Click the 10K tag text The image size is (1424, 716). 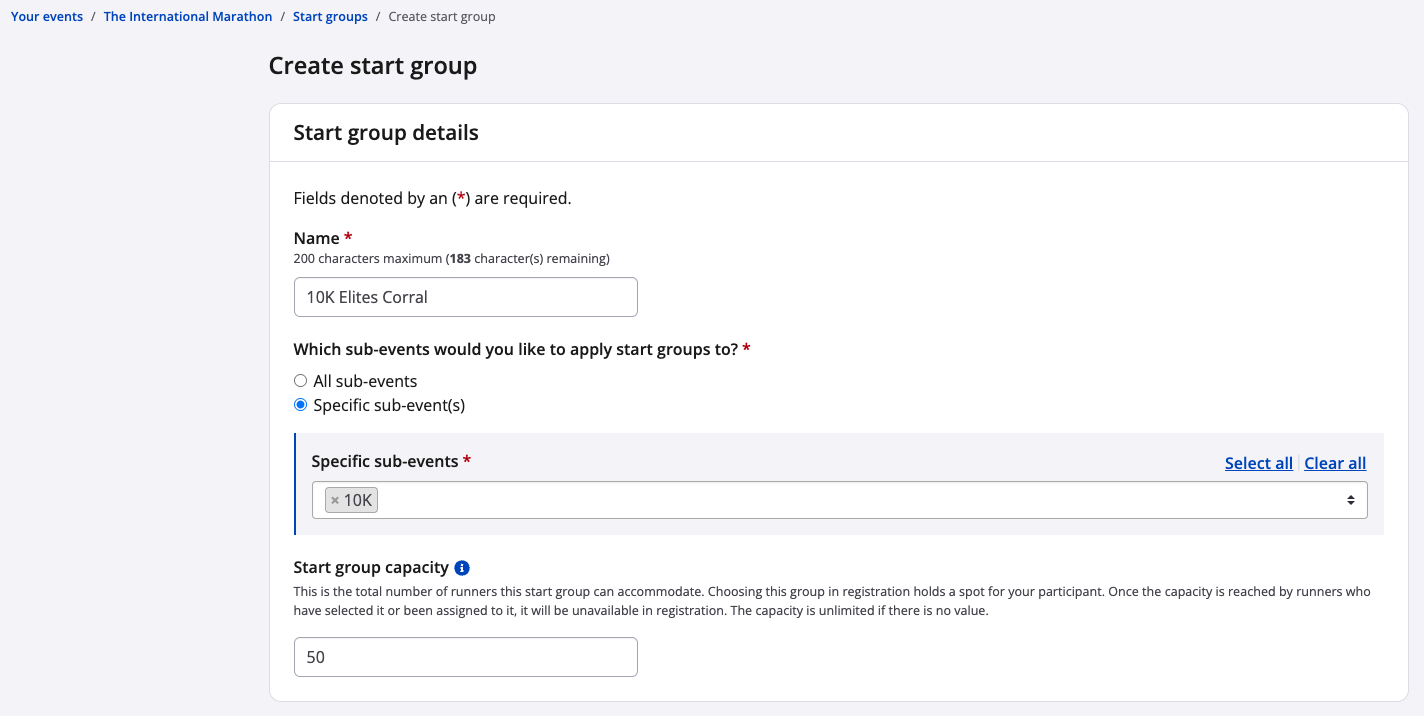pyautogui.click(x=358, y=501)
